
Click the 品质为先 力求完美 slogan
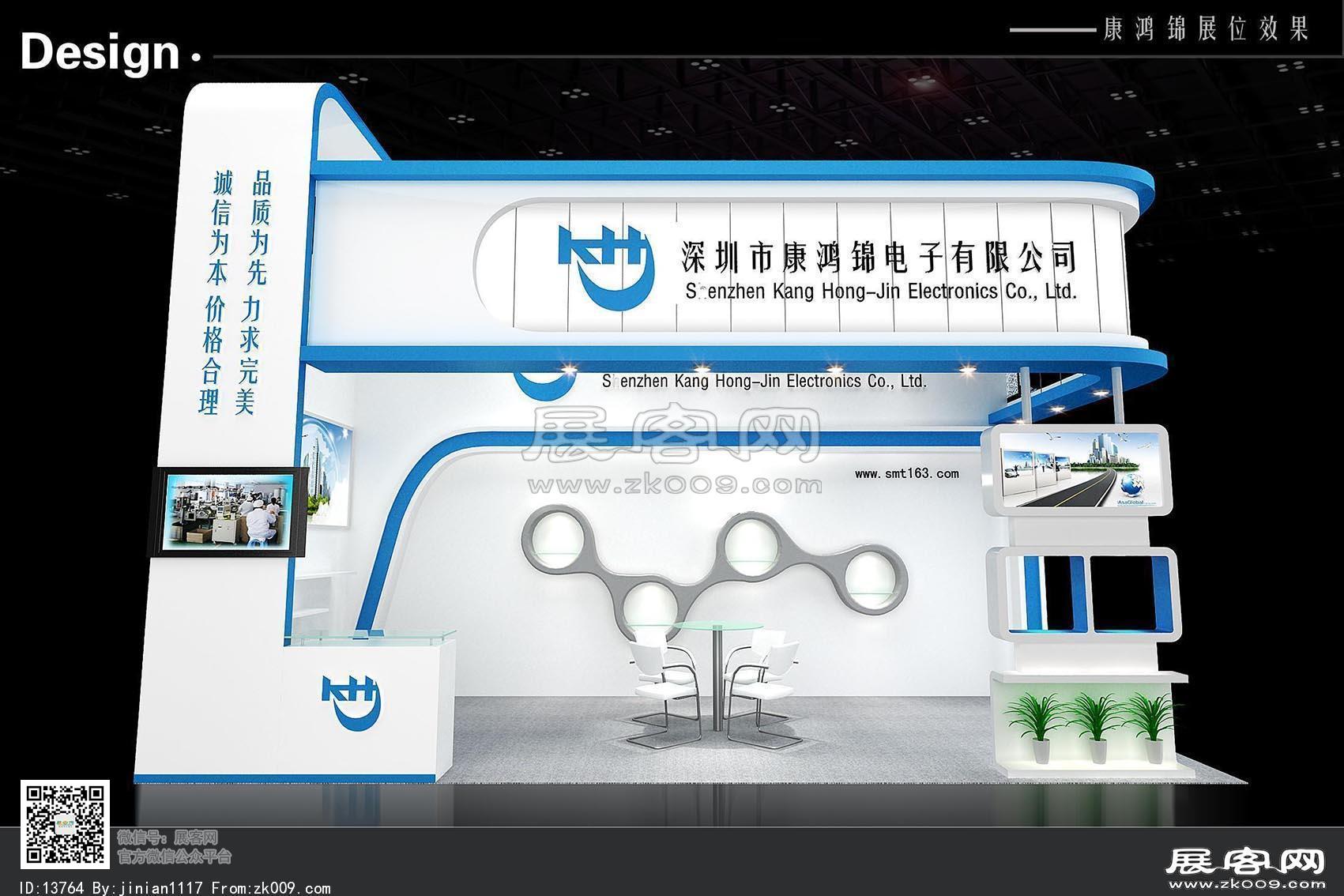tap(255, 292)
